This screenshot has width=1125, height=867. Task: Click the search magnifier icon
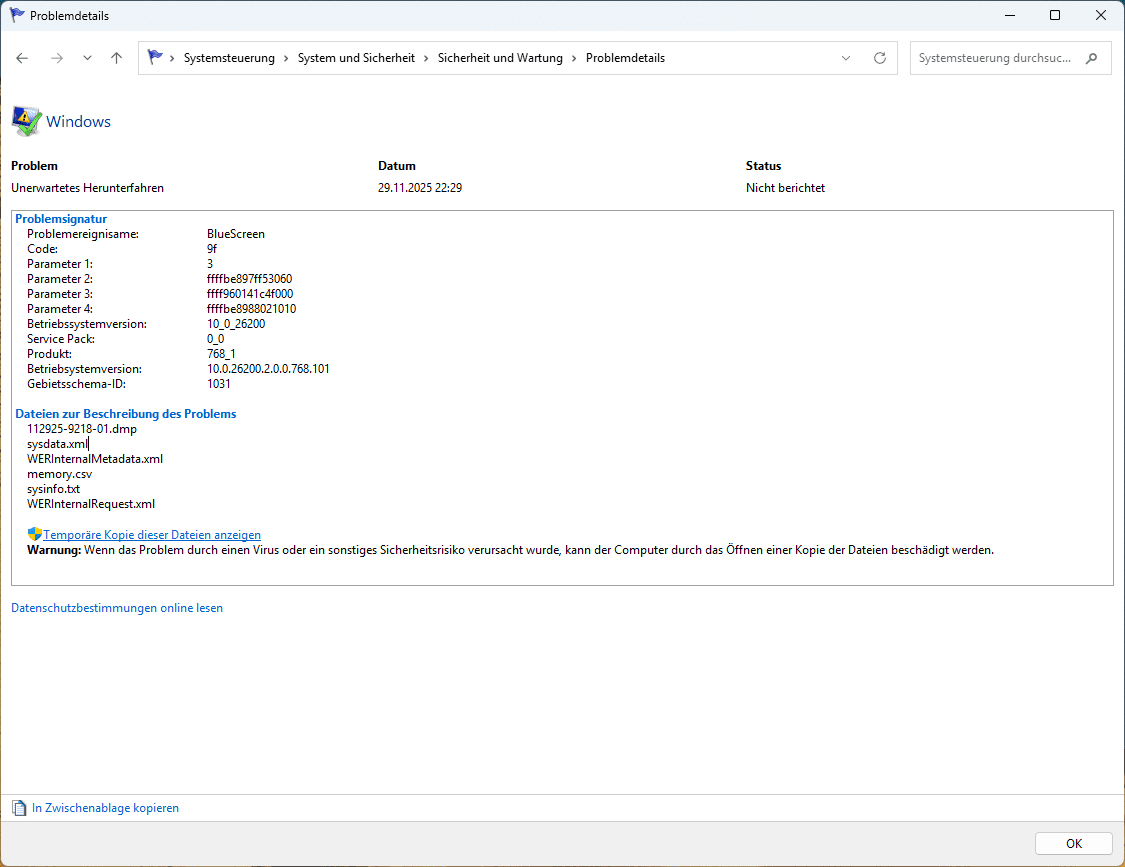(1091, 58)
